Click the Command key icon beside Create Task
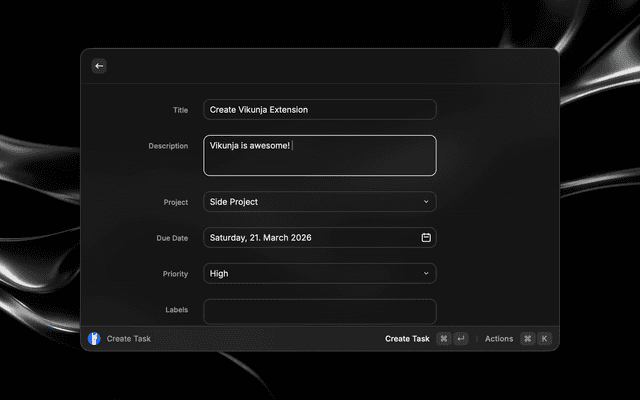The height and width of the screenshot is (400, 640). pyautogui.click(x=444, y=339)
